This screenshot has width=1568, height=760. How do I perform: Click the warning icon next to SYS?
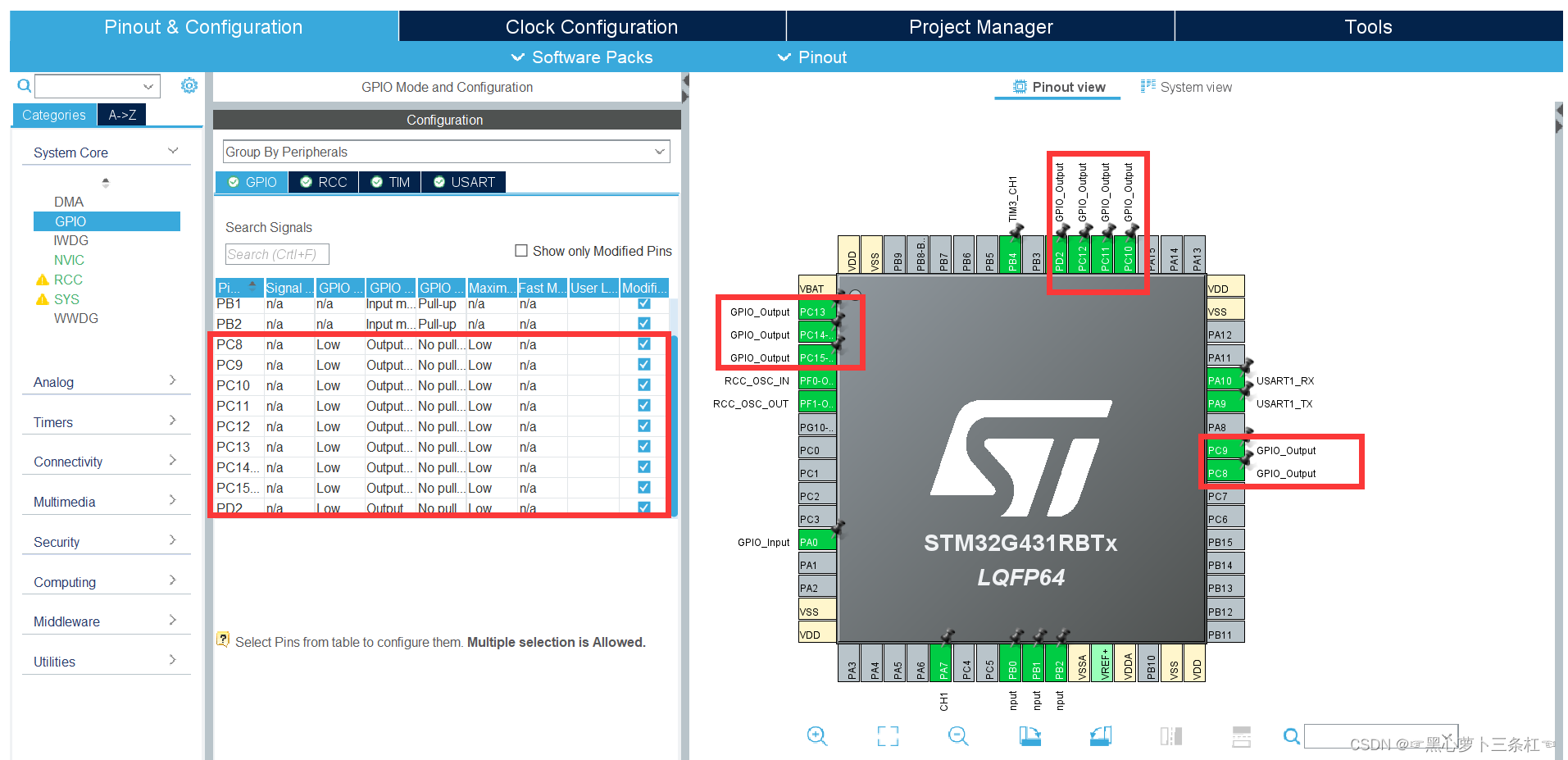pyautogui.click(x=43, y=299)
